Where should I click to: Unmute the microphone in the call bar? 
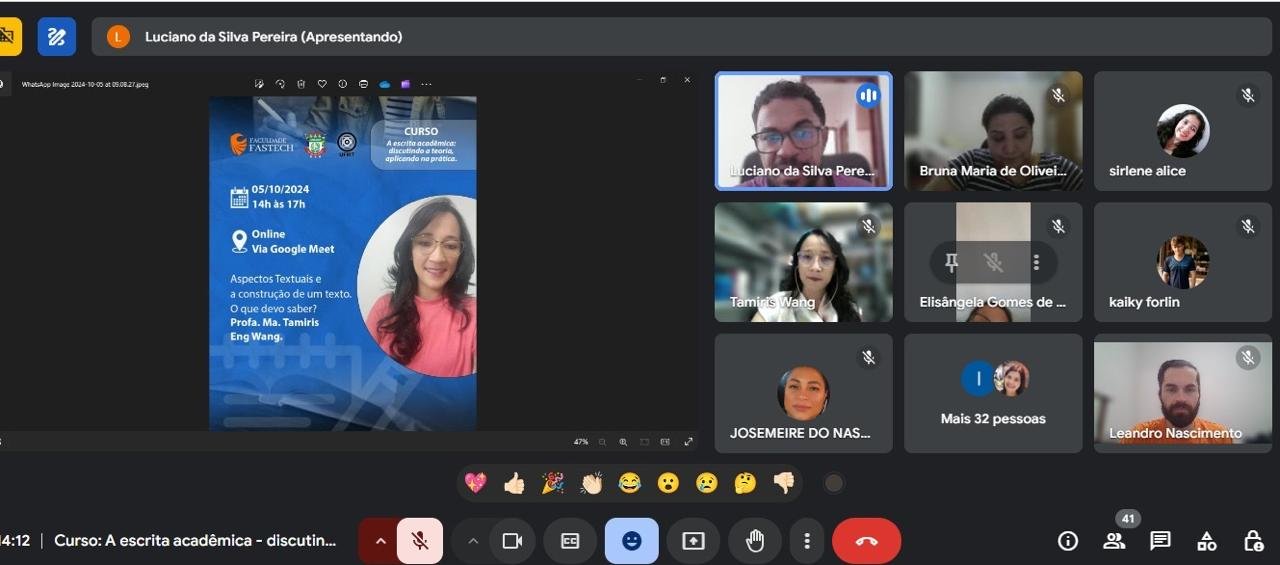tap(420, 541)
